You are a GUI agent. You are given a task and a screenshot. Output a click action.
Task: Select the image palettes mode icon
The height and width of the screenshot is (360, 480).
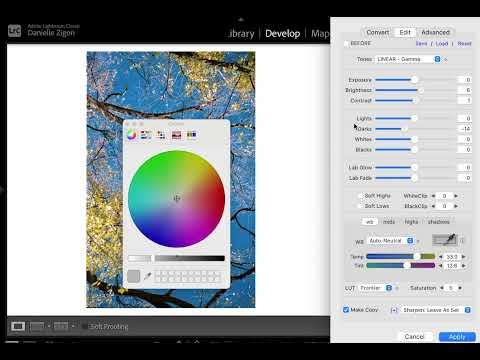[176, 135]
